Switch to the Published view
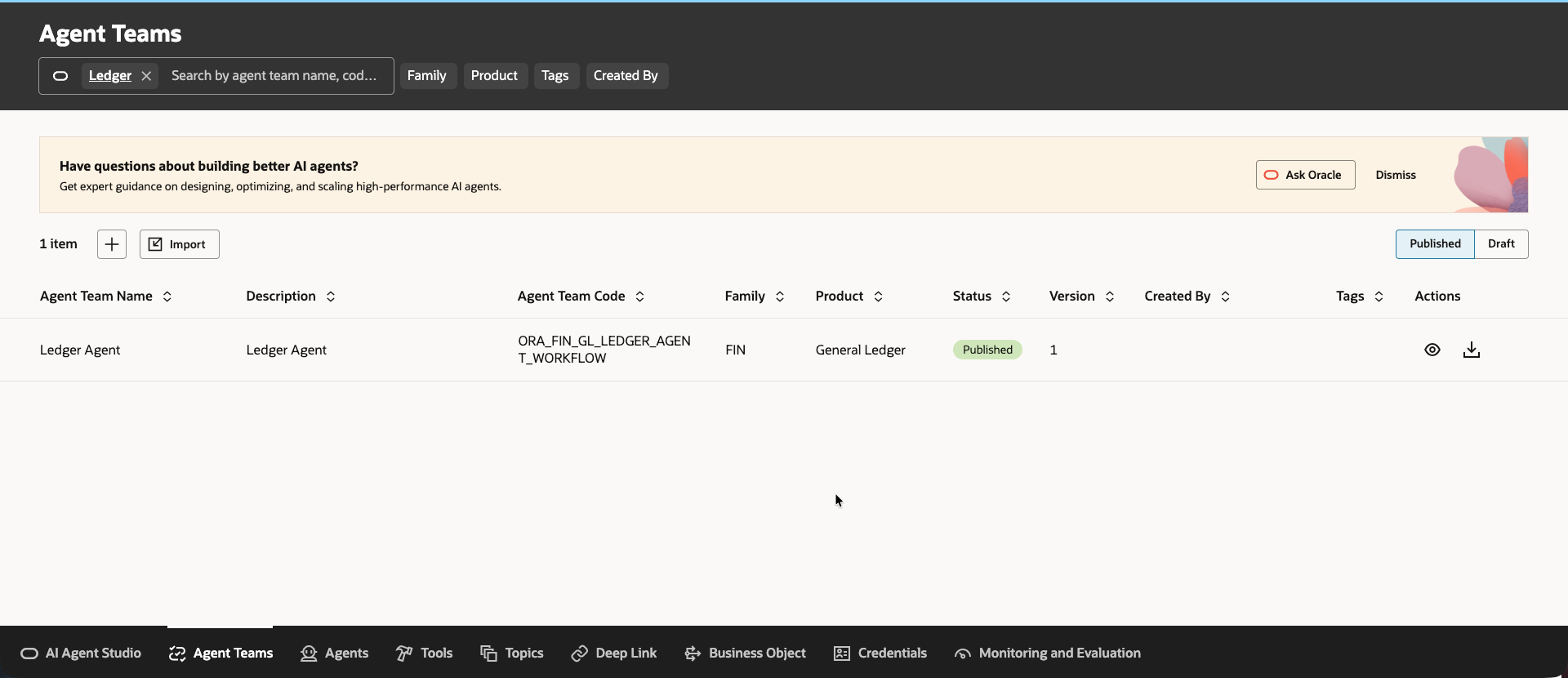The height and width of the screenshot is (678, 1568). tap(1435, 244)
